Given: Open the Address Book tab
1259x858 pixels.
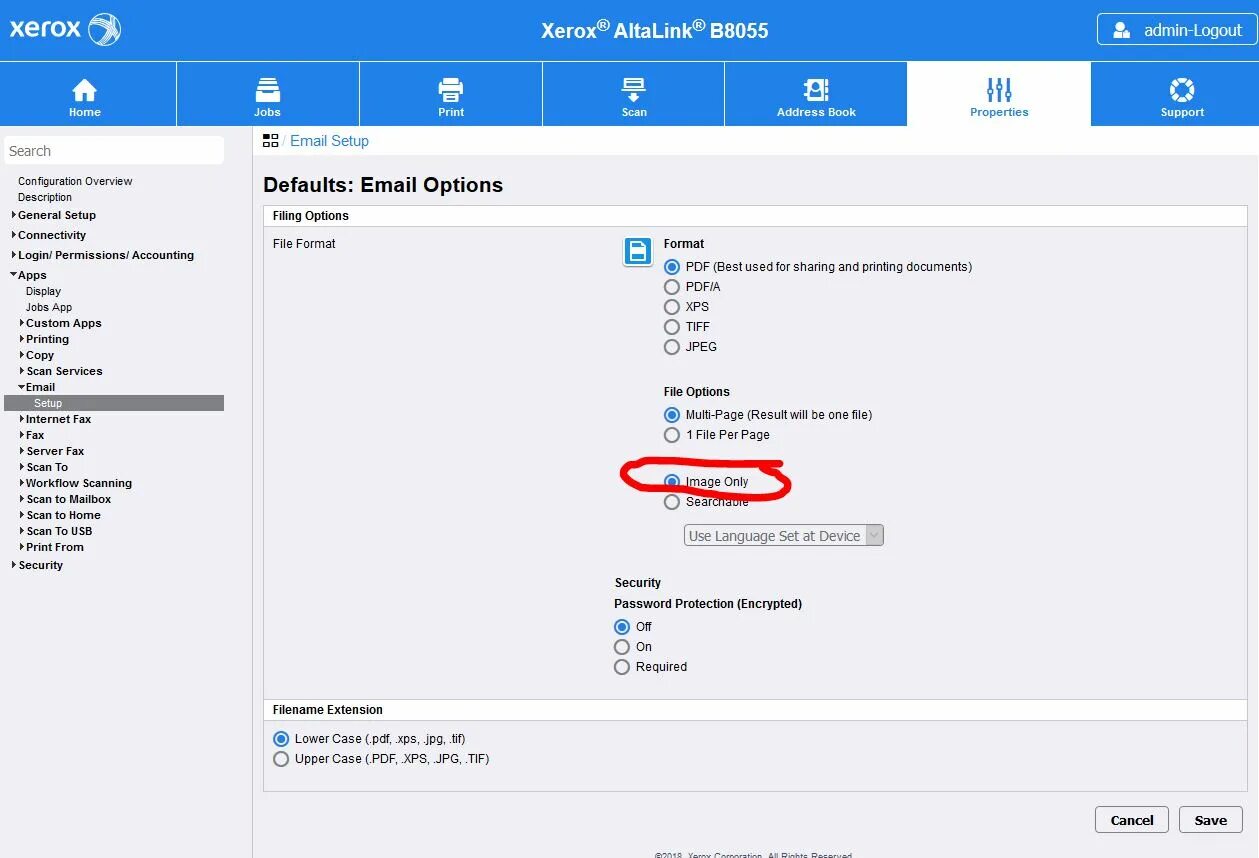Looking at the screenshot, I should [816, 94].
